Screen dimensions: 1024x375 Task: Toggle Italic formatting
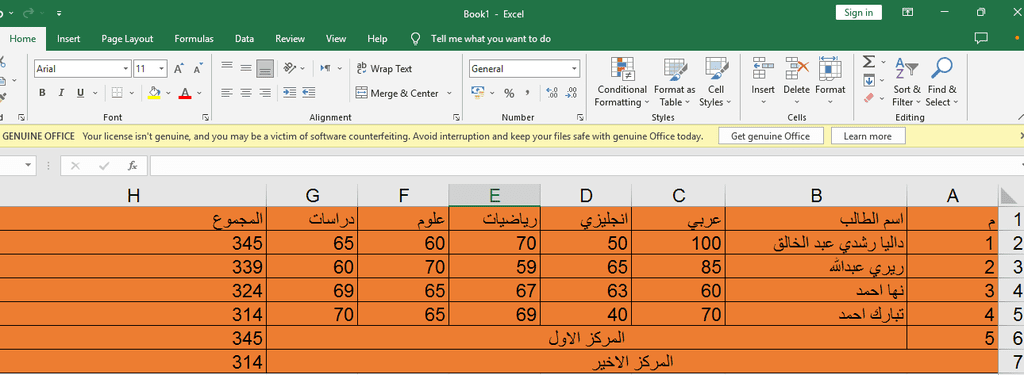click(61, 93)
